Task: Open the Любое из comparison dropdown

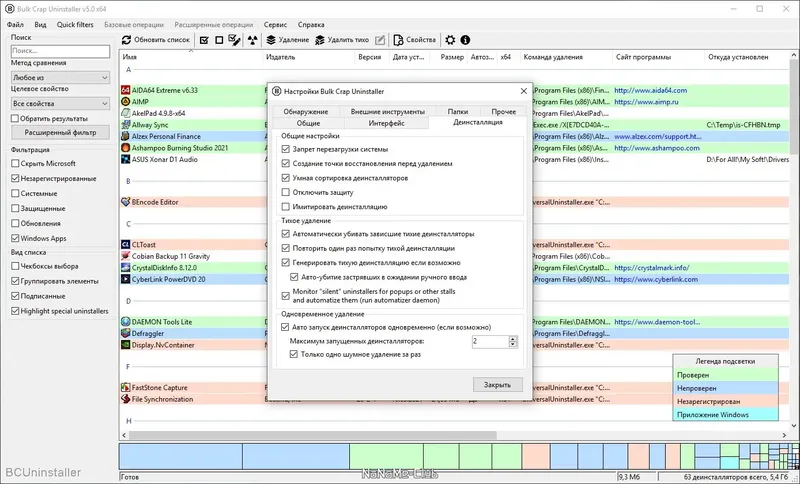Action: 60,78
